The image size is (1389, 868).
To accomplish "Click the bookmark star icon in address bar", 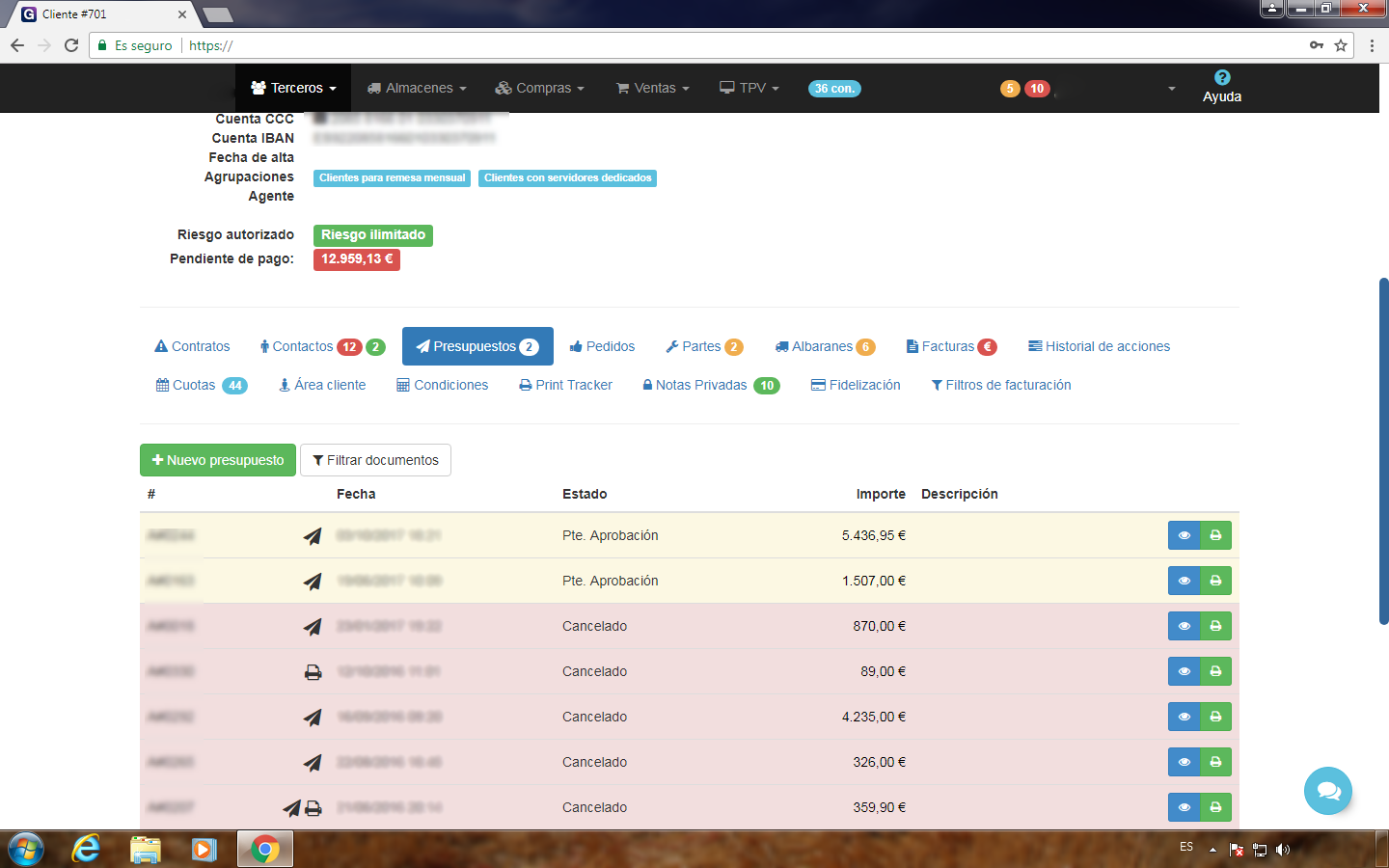I will point(1341,45).
